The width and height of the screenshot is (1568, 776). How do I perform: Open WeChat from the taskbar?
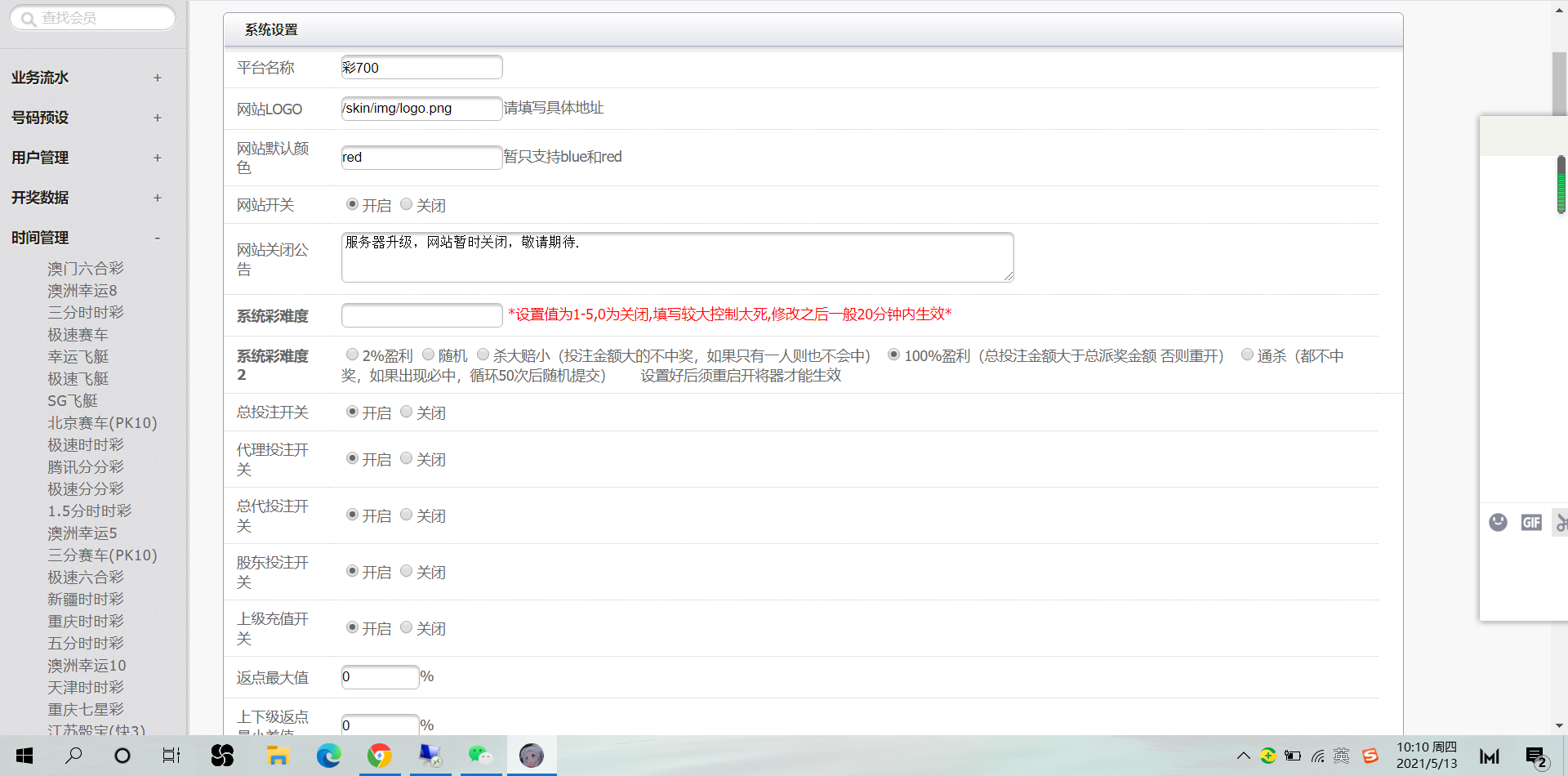[x=480, y=756]
